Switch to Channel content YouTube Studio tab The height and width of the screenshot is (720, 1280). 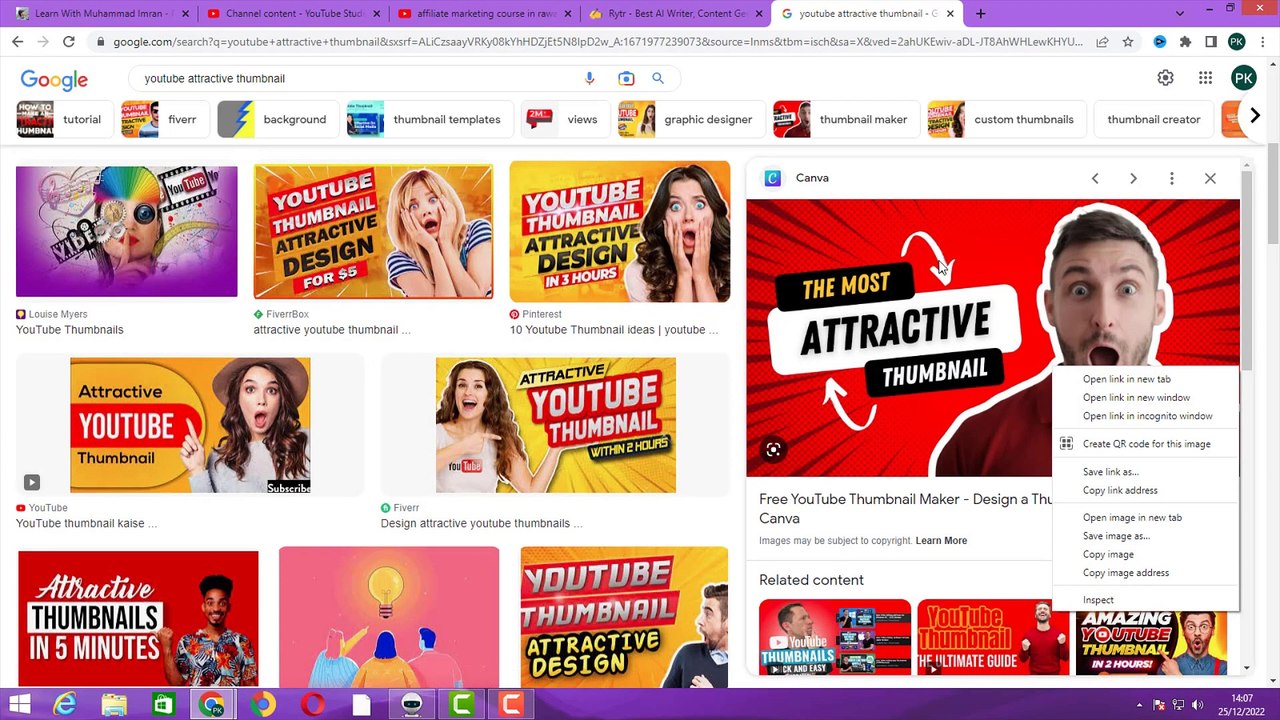click(x=293, y=13)
